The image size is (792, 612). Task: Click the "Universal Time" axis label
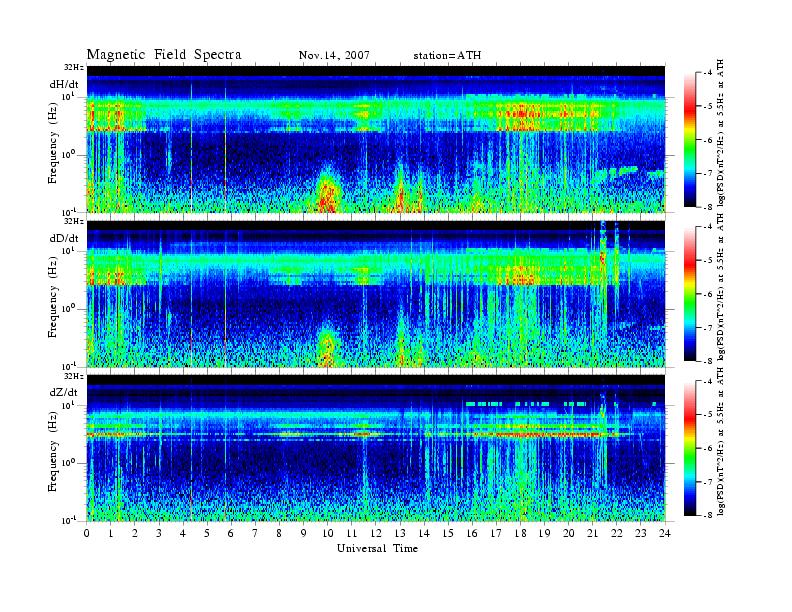click(x=377, y=548)
